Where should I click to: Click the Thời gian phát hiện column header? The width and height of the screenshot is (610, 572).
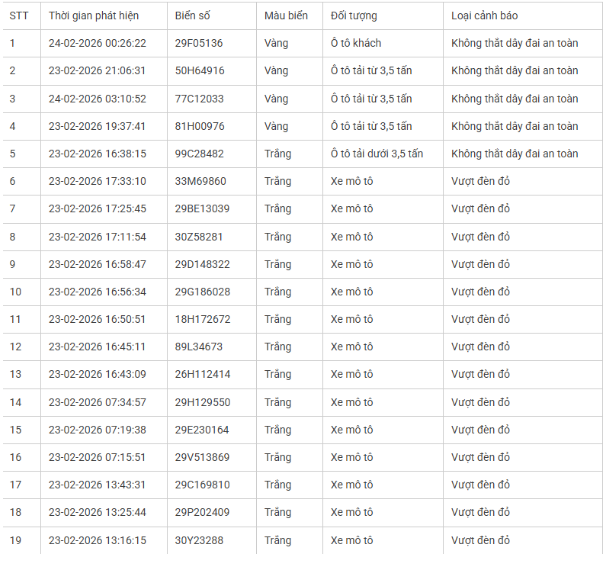[93, 16]
